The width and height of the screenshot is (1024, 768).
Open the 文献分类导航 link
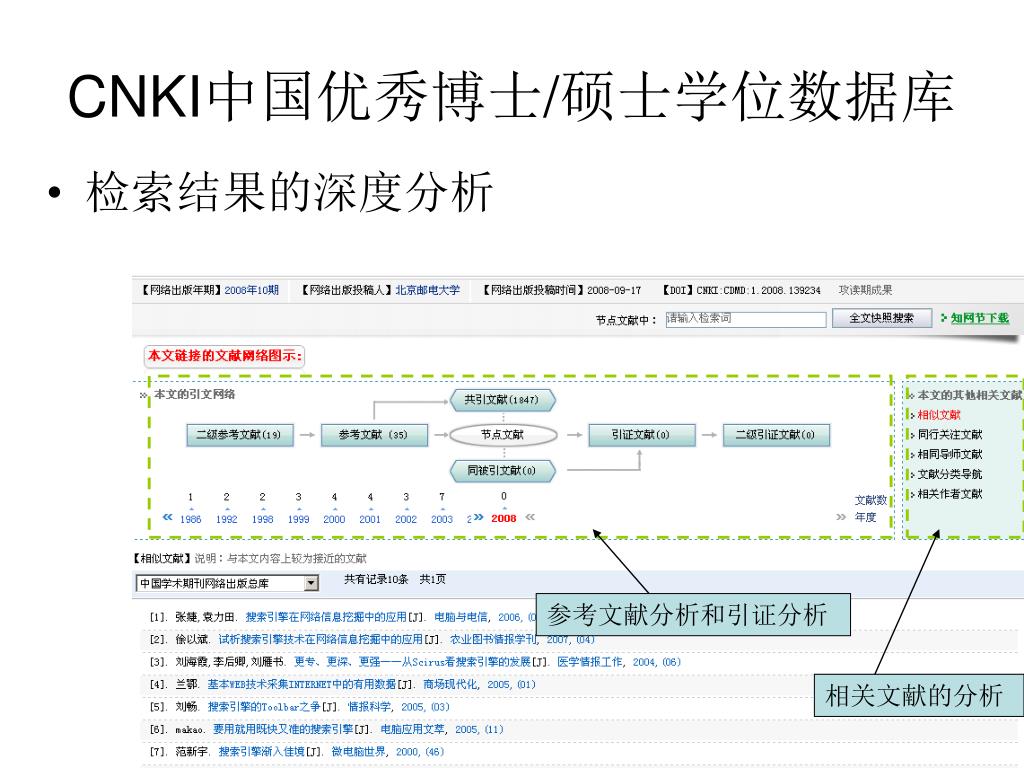[950, 474]
